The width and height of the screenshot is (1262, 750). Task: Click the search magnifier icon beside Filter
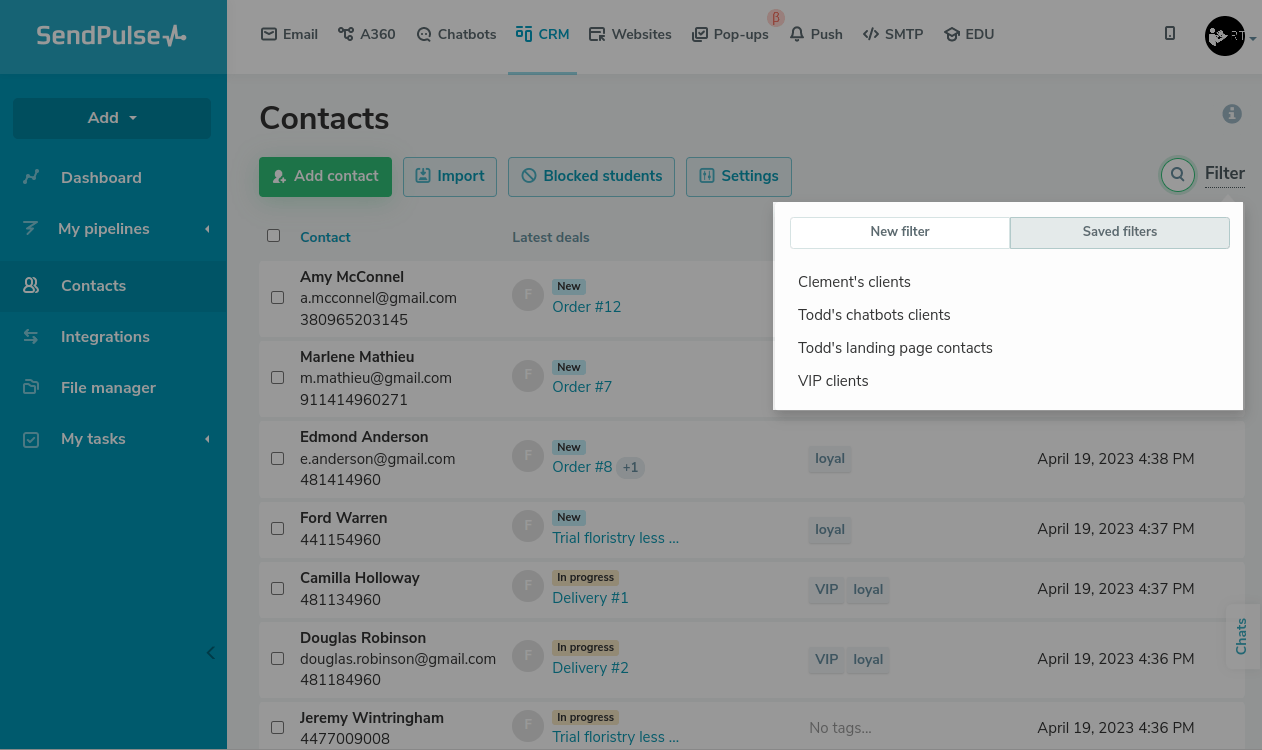coord(1177,175)
